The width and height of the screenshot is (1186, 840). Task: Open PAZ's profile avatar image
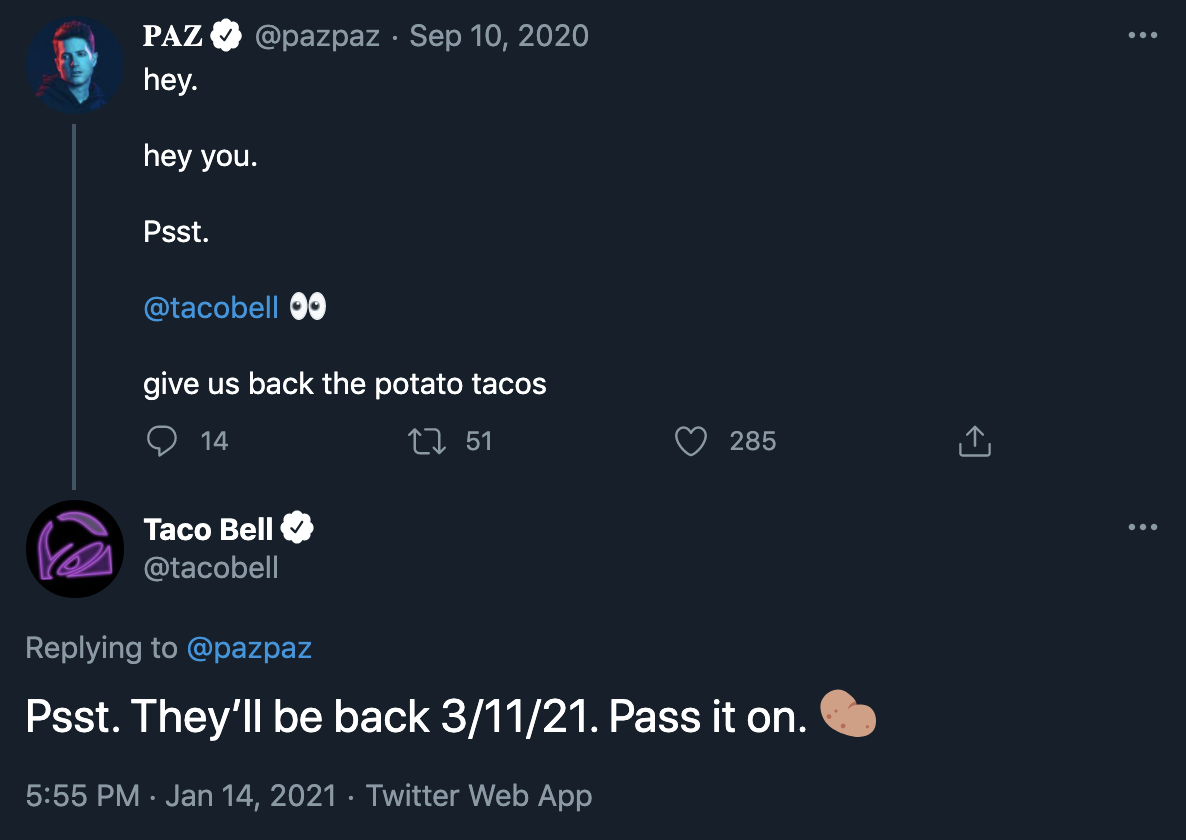[x=75, y=64]
